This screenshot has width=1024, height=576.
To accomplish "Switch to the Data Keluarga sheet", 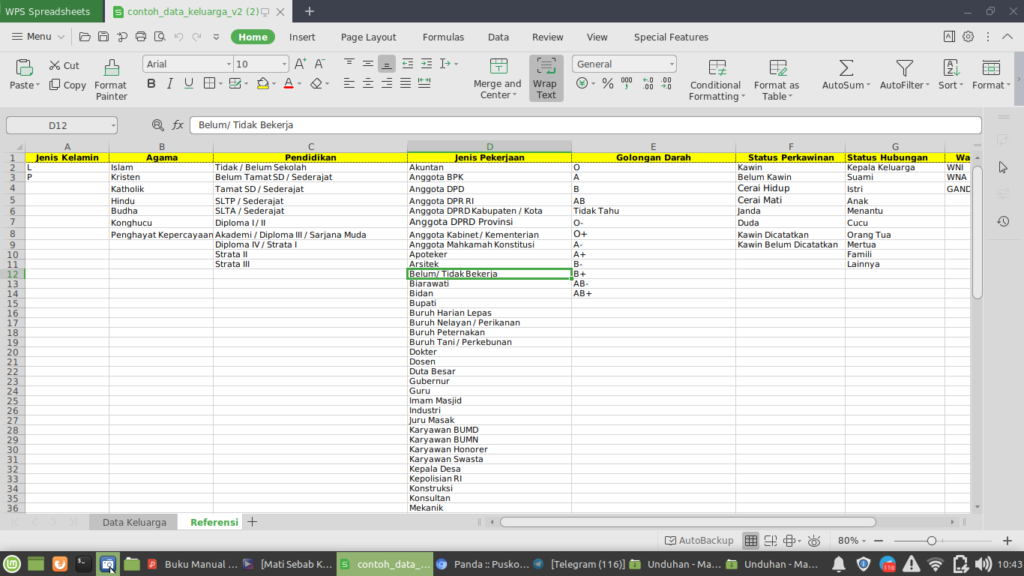I will [x=134, y=522].
